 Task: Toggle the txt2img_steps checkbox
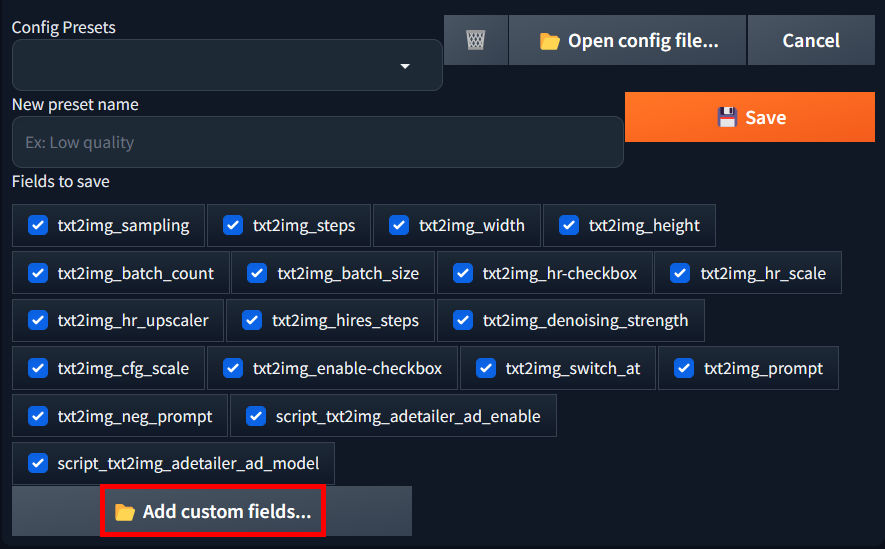(233, 225)
